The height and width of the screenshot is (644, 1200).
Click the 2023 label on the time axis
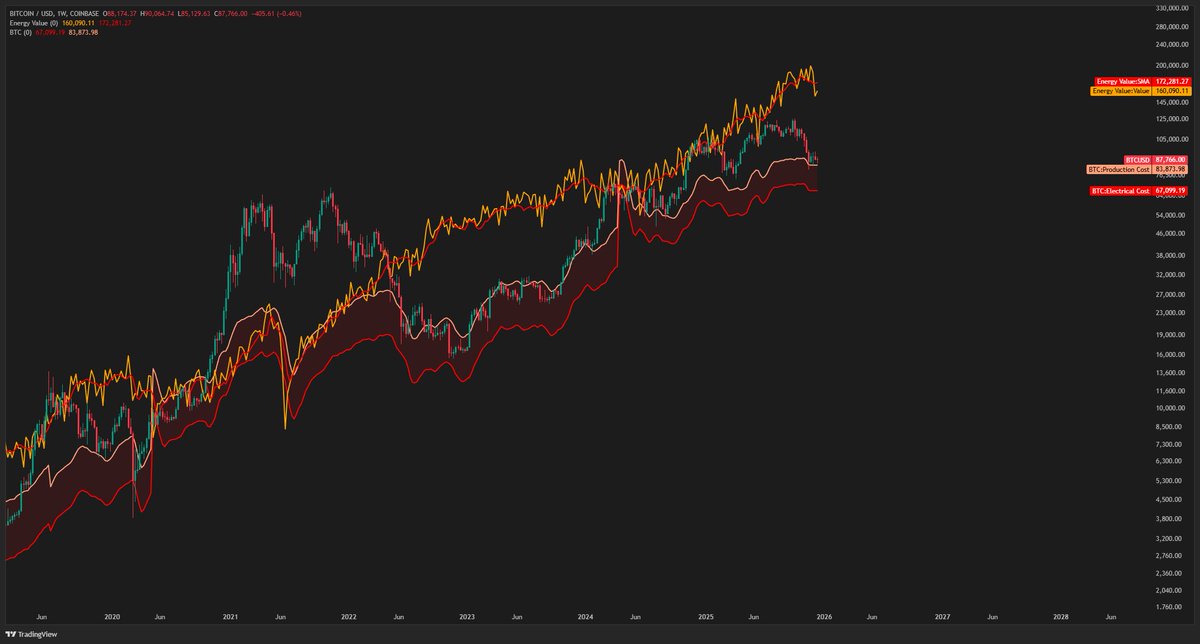click(467, 618)
